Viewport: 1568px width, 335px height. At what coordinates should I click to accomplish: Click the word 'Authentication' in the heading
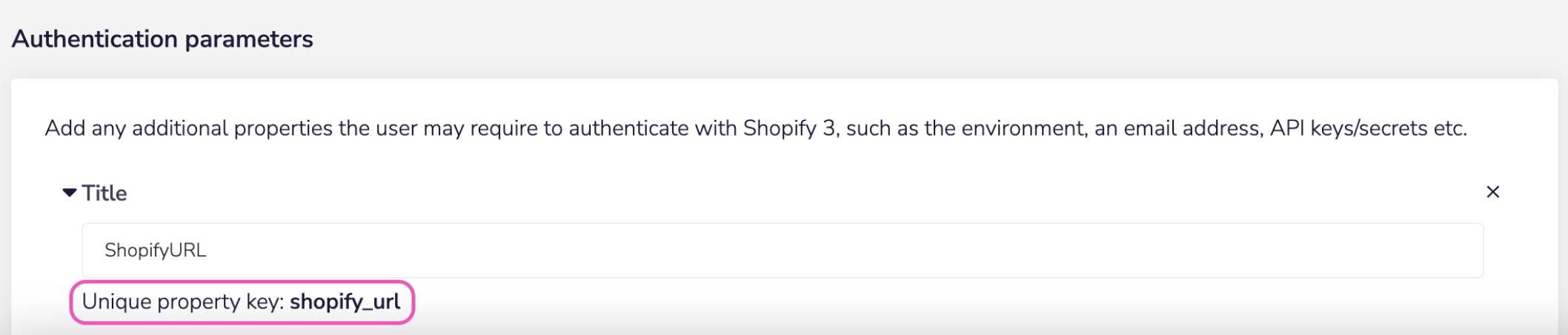tap(95, 39)
